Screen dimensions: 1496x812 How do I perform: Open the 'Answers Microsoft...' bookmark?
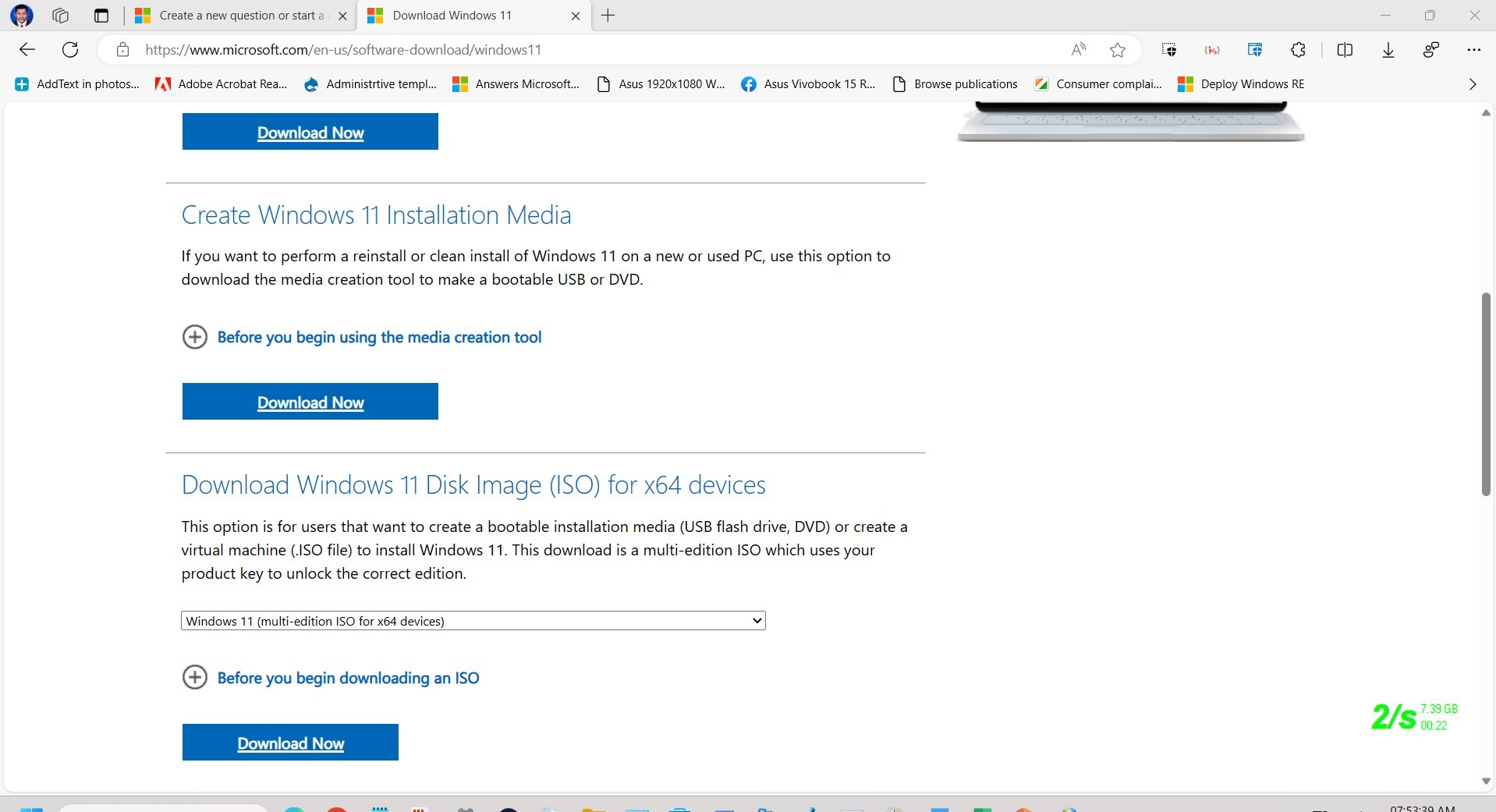pos(516,84)
